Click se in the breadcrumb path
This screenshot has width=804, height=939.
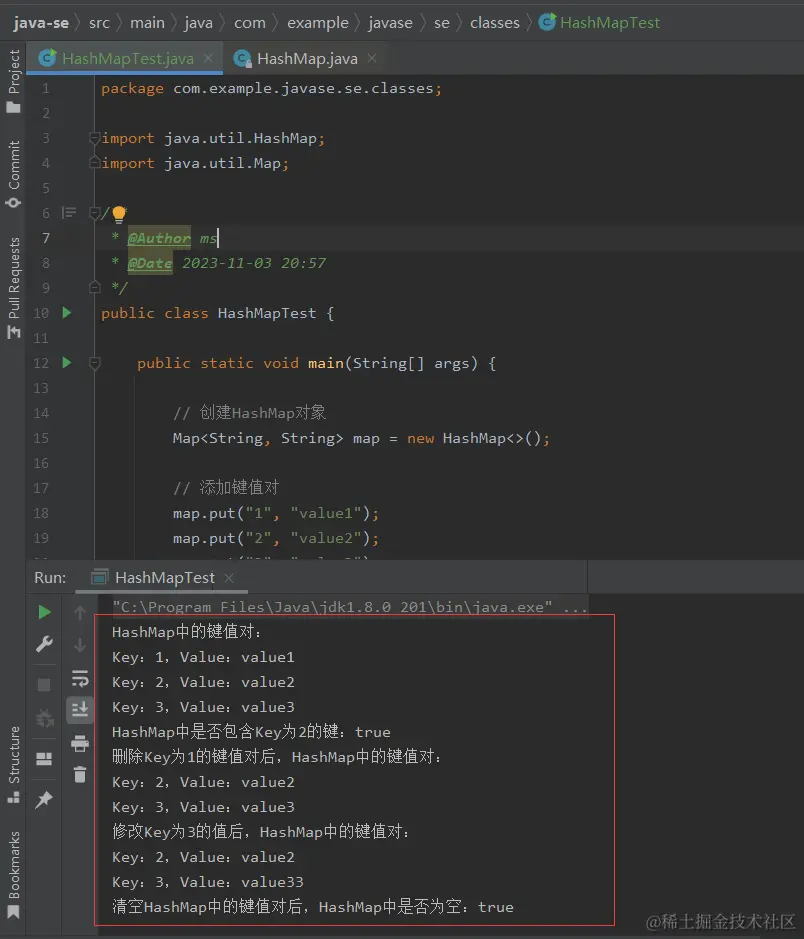coord(442,23)
